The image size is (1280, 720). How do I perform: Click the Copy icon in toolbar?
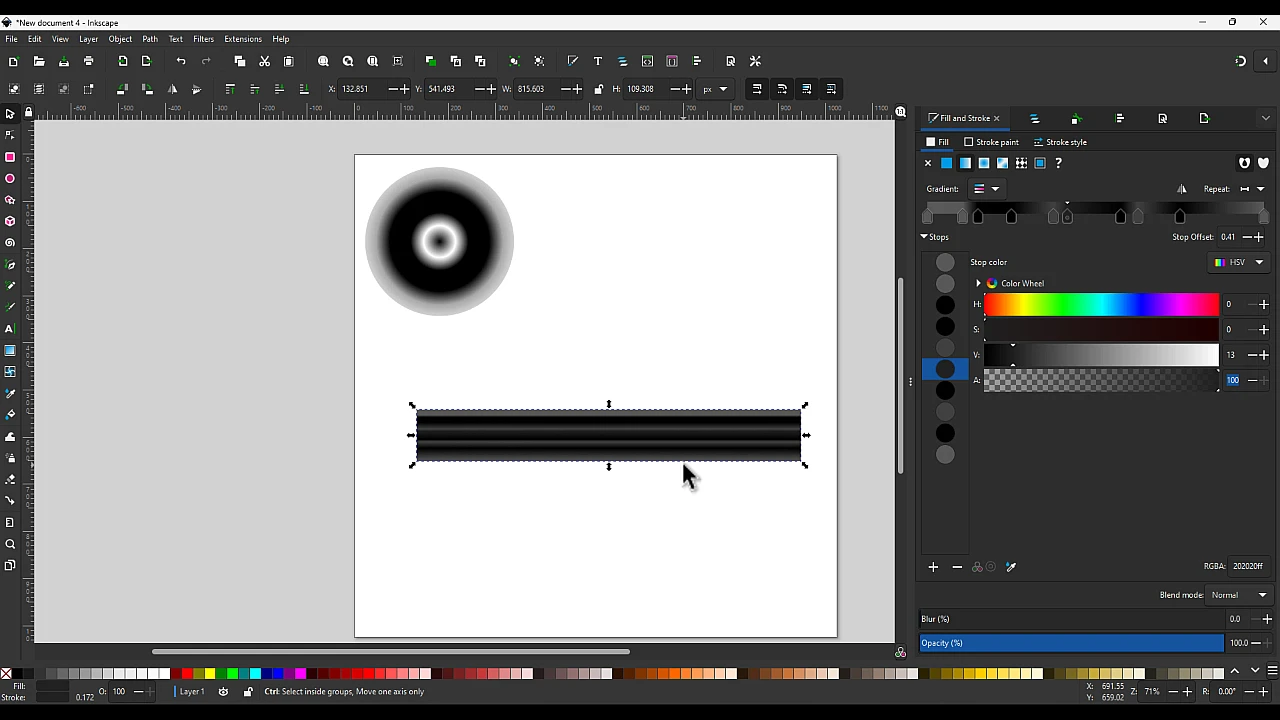pos(240,62)
